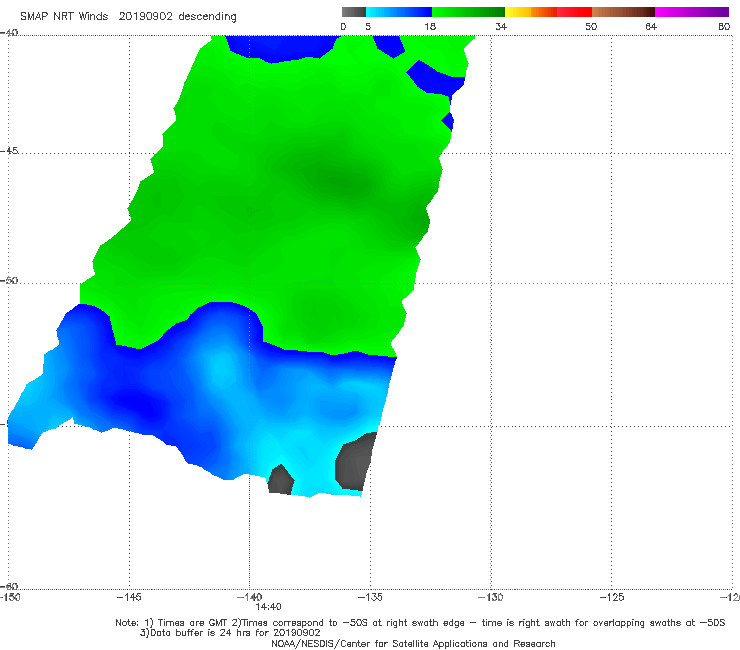Click the colorbar tick label '64'

click(x=651, y=26)
